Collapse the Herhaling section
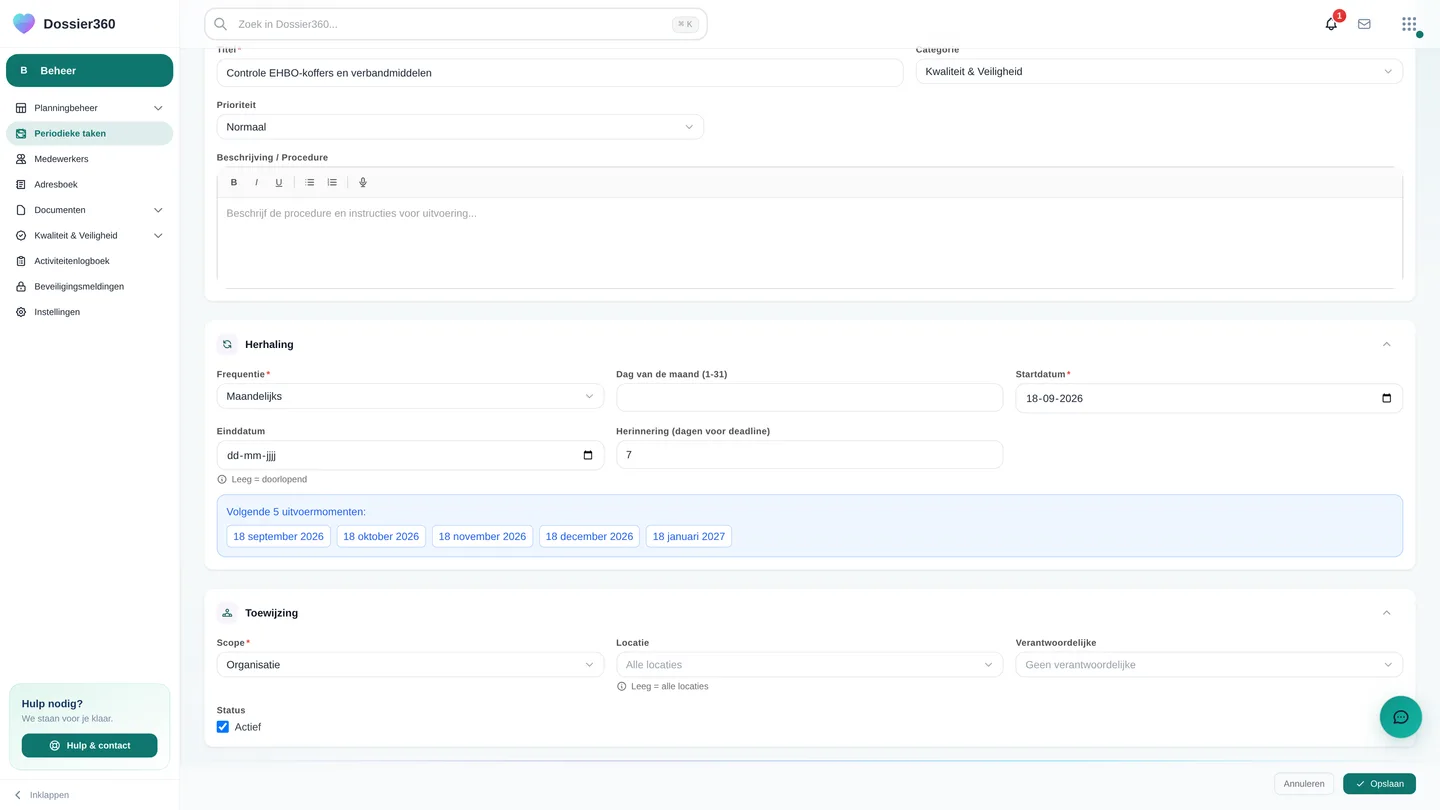1440x810 pixels. 1386,344
